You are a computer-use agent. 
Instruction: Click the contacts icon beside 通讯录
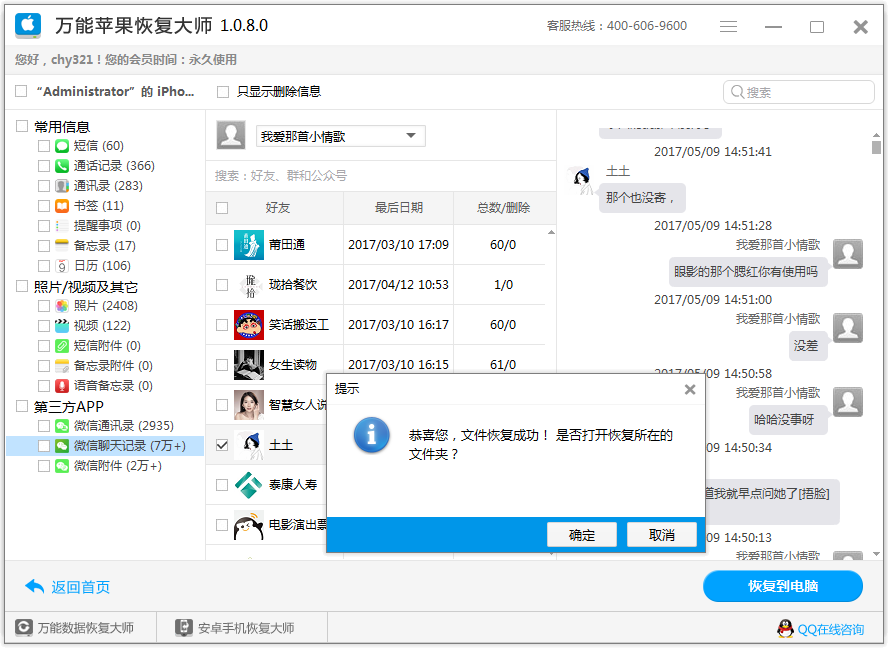[x=62, y=186]
